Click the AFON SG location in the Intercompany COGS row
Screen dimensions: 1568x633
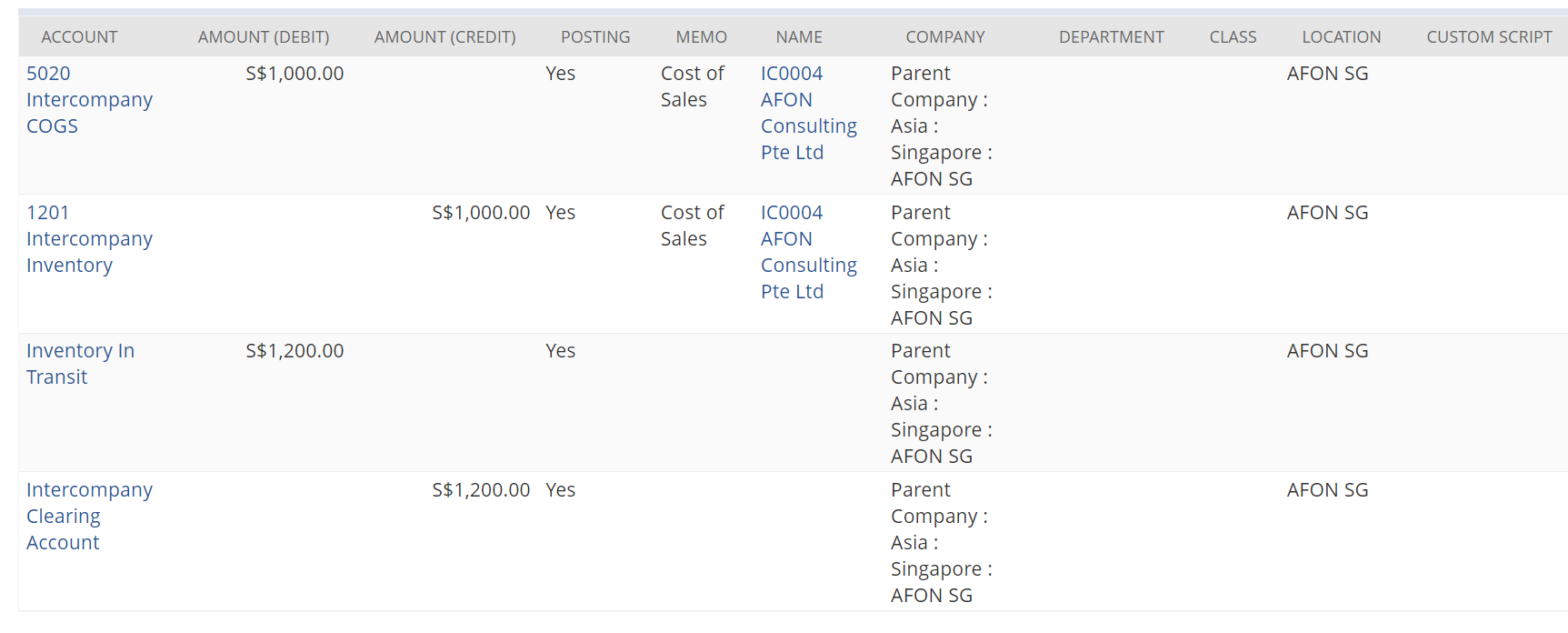tap(1327, 74)
